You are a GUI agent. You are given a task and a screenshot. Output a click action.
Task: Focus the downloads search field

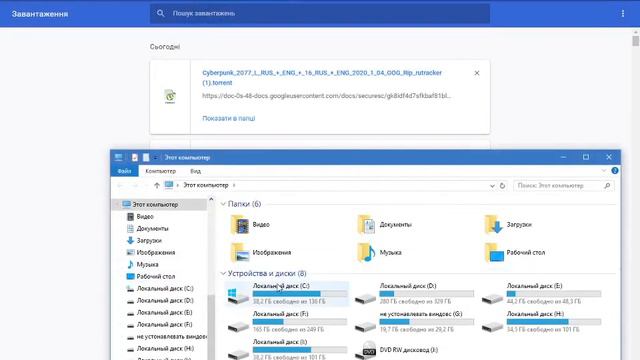(320, 13)
